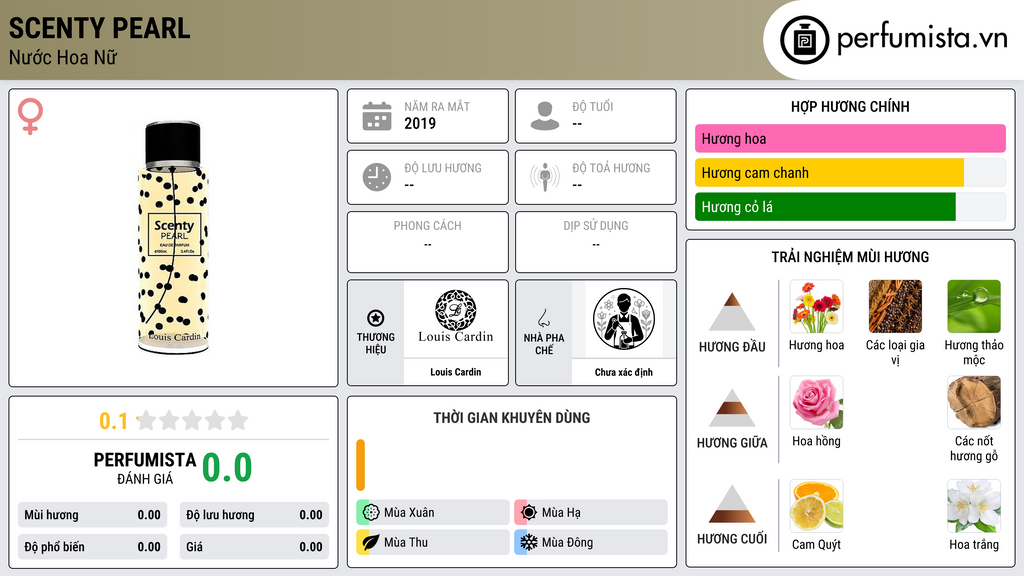
Task: Click the Mùa Xuân season label
Action: (x=409, y=513)
